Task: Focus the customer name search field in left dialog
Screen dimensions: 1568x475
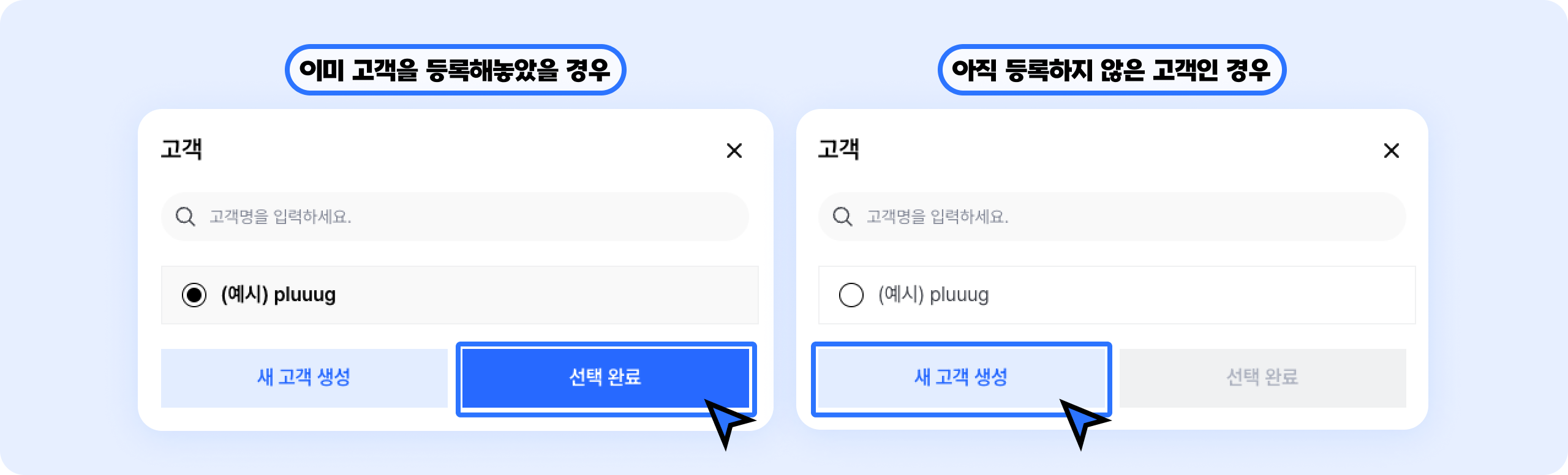Action: click(466, 217)
